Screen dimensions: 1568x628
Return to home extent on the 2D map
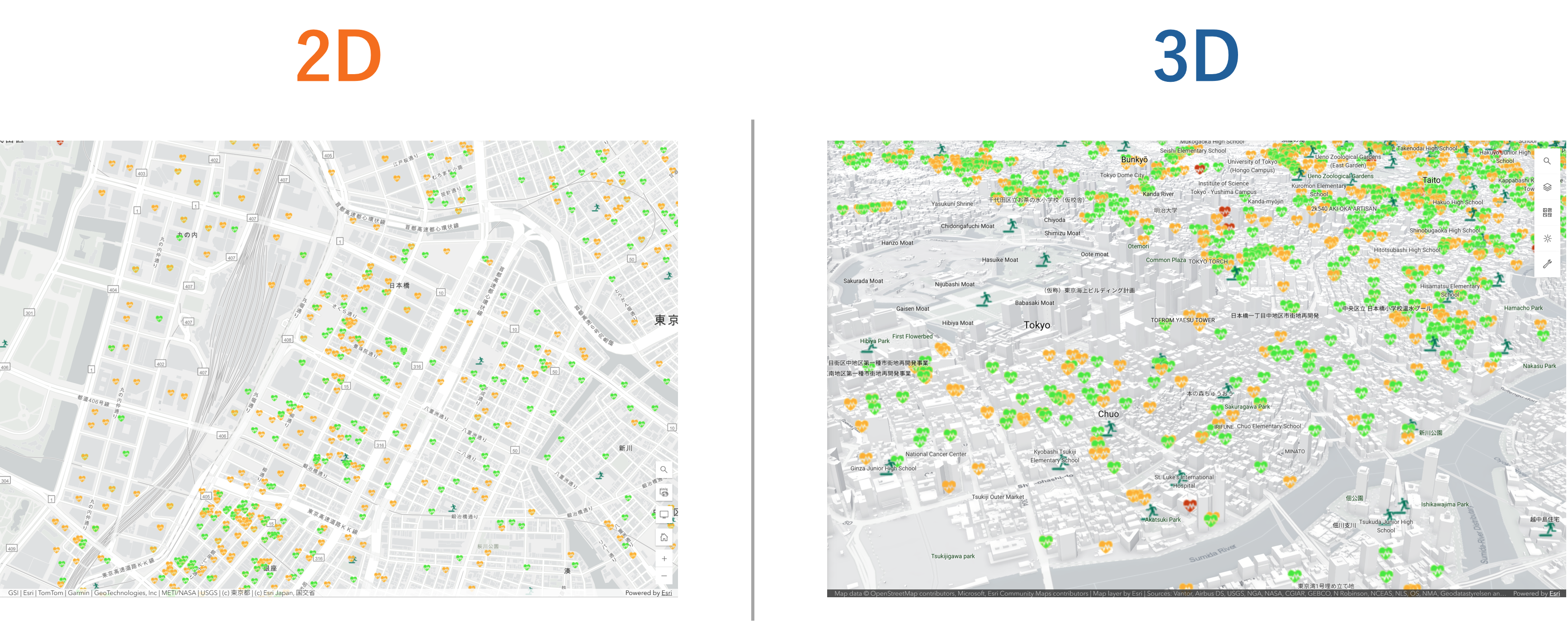(x=664, y=537)
